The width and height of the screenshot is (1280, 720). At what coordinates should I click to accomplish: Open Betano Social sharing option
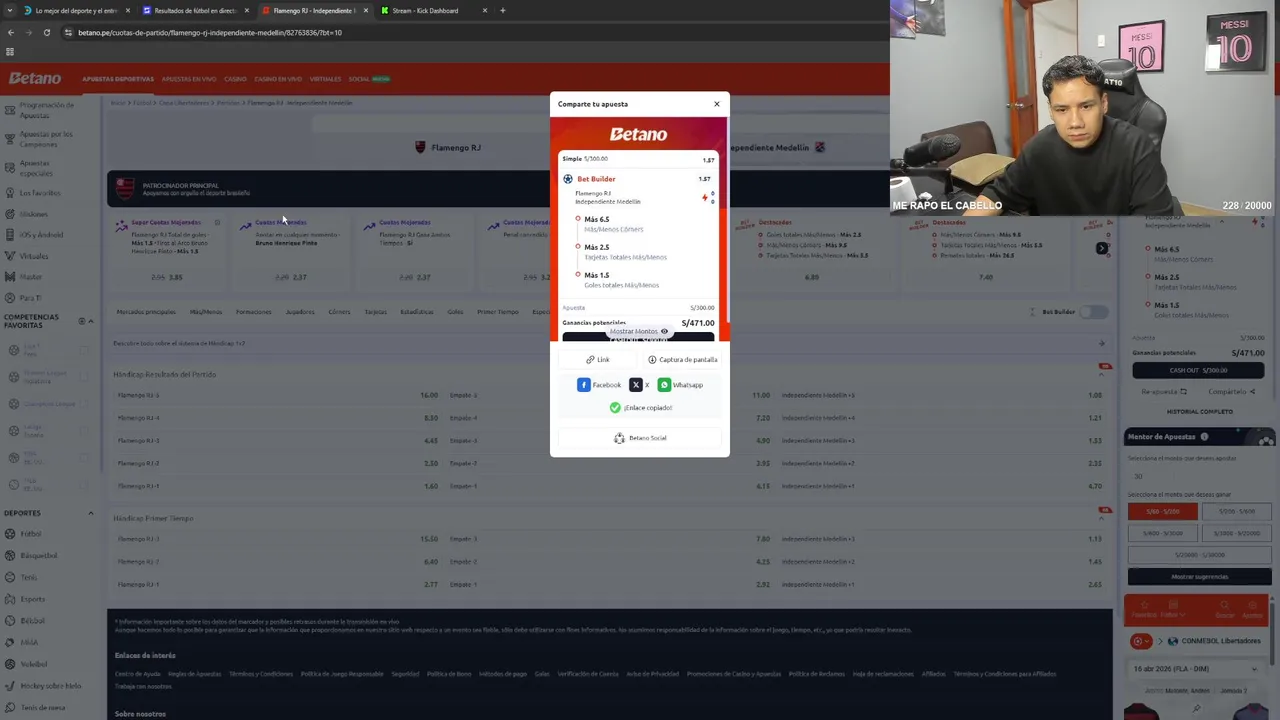tap(640, 438)
